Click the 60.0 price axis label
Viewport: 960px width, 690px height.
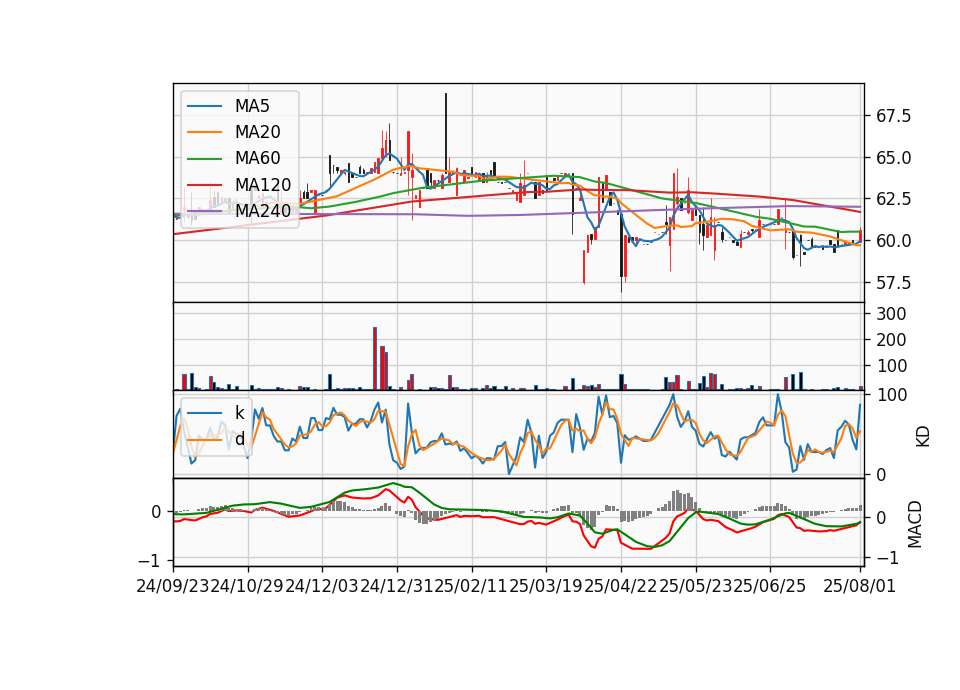[893, 241]
